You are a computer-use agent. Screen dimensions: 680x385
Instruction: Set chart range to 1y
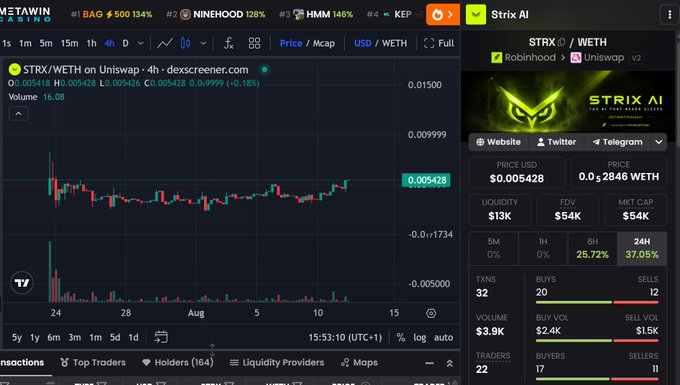pos(35,337)
